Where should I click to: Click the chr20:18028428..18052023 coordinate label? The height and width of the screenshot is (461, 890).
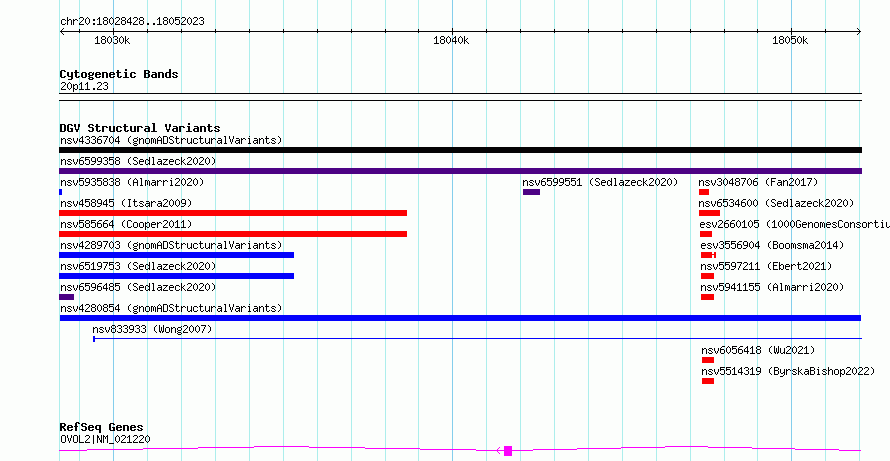(x=132, y=22)
